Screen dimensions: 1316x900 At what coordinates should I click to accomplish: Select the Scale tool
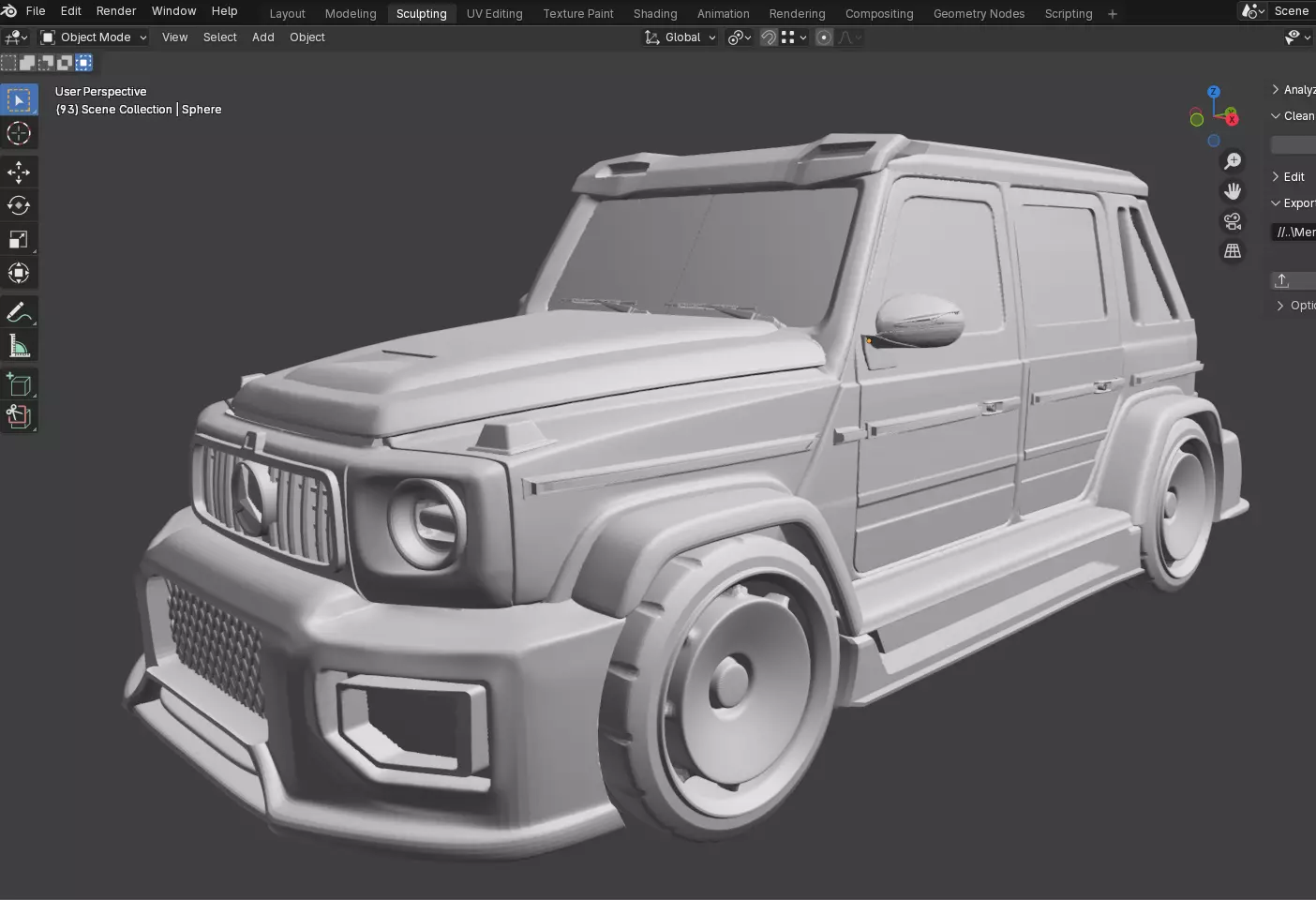[x=19, y=239]
